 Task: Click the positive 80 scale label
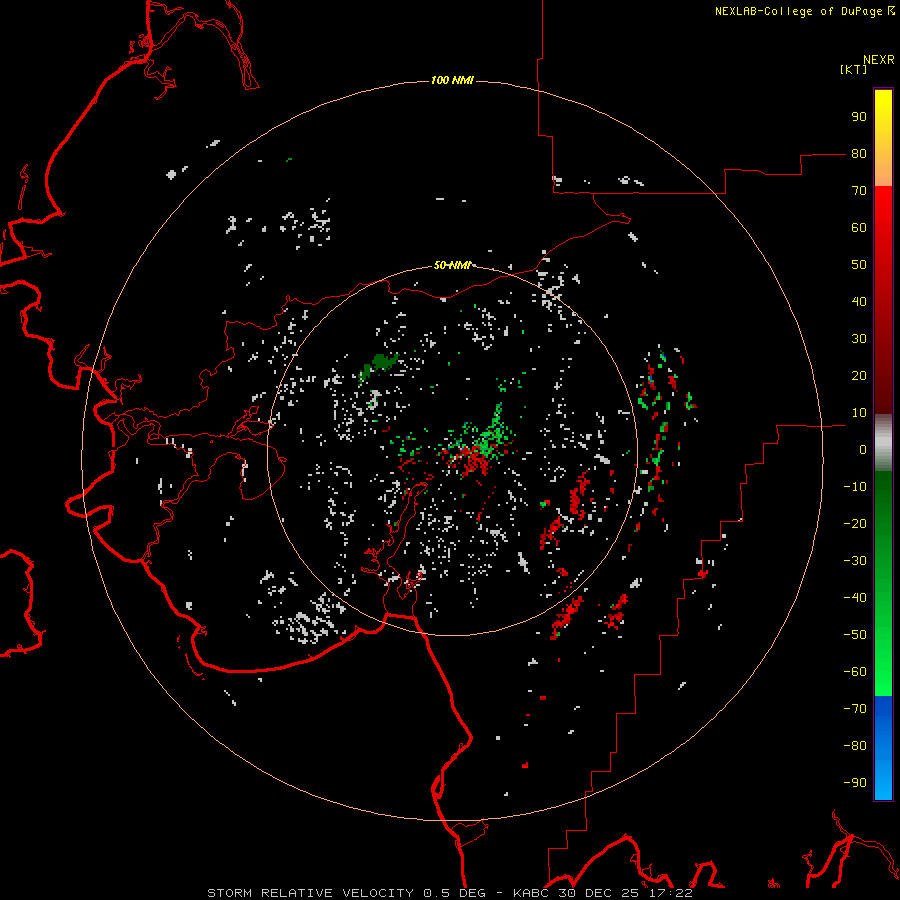(x=859, y=154)
